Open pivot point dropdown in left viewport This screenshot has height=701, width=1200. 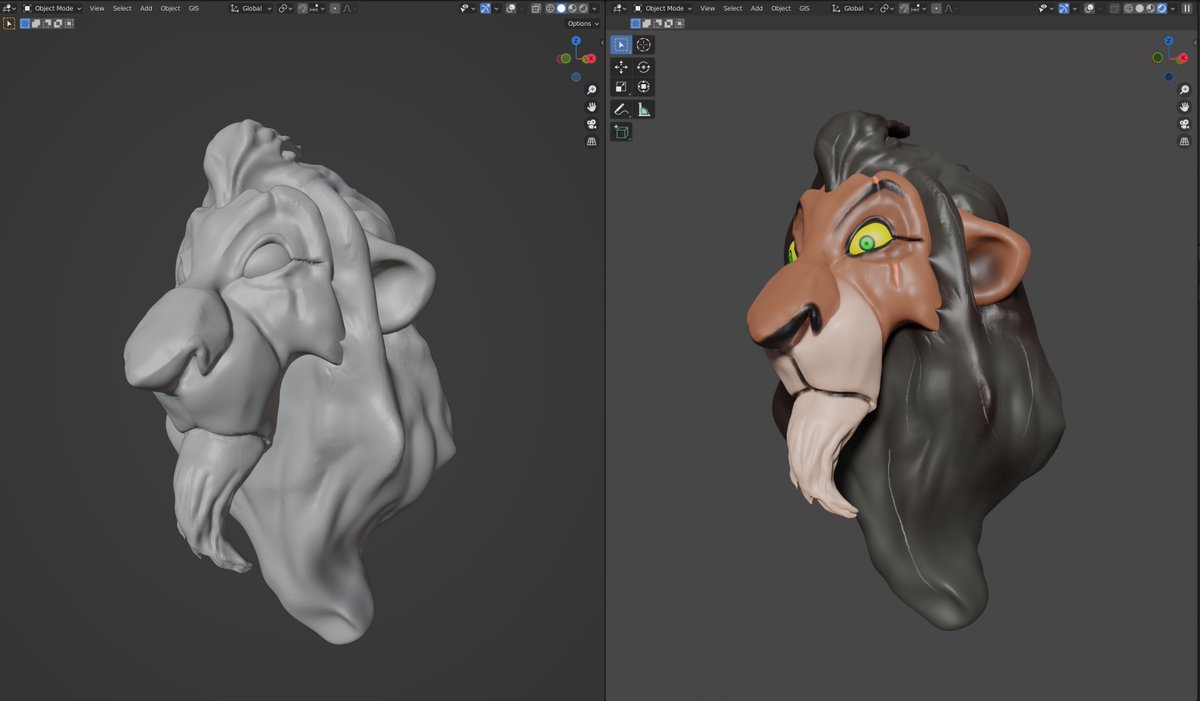click(285, 8)
